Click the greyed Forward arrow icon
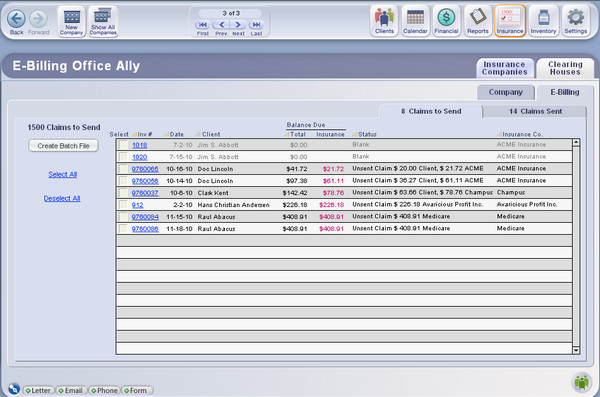Screen dimensions: 600x397 [39, 19]
